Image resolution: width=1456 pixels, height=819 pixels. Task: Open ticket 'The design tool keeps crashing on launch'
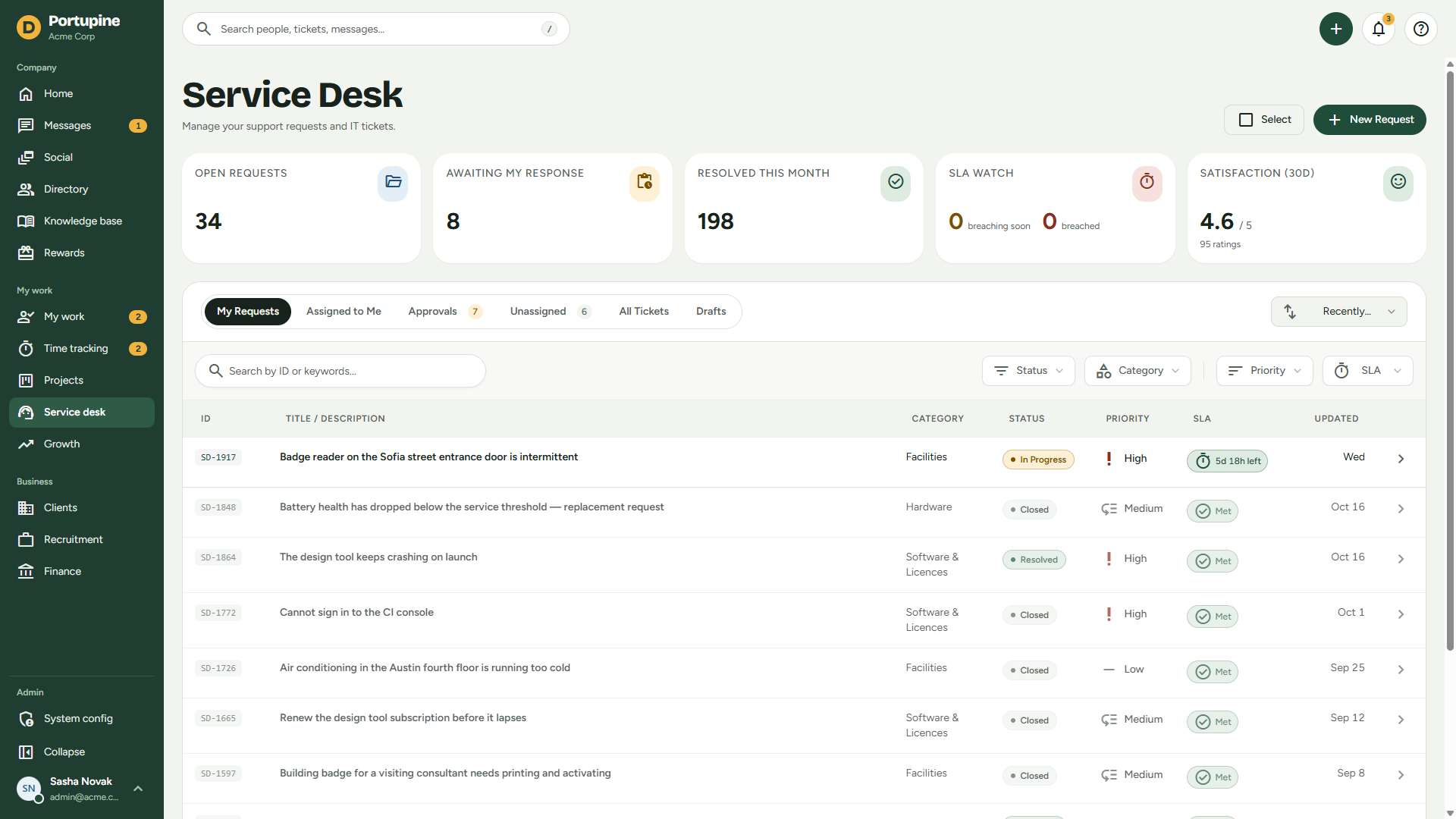(378, 557)
